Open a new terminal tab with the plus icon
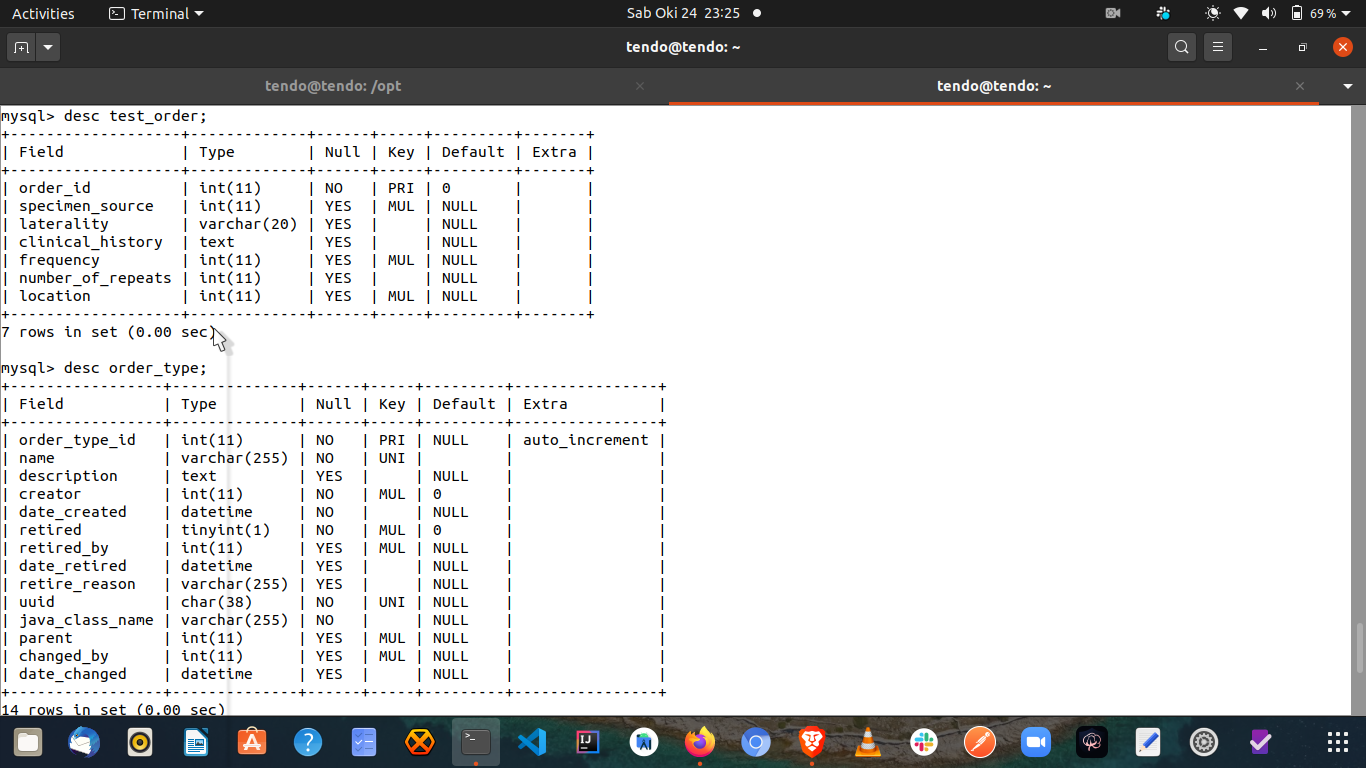Viewport: 1366px width, 768px height. point(21,47)
